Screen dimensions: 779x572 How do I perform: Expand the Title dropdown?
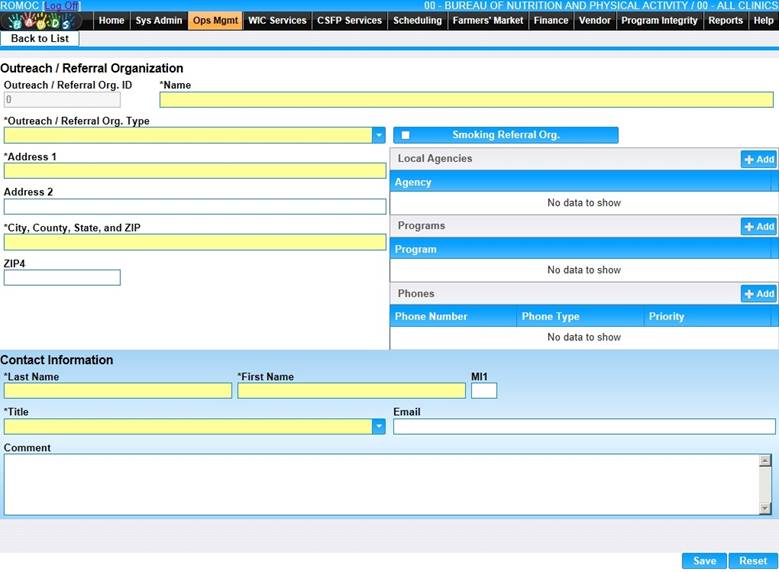point(379,427)
